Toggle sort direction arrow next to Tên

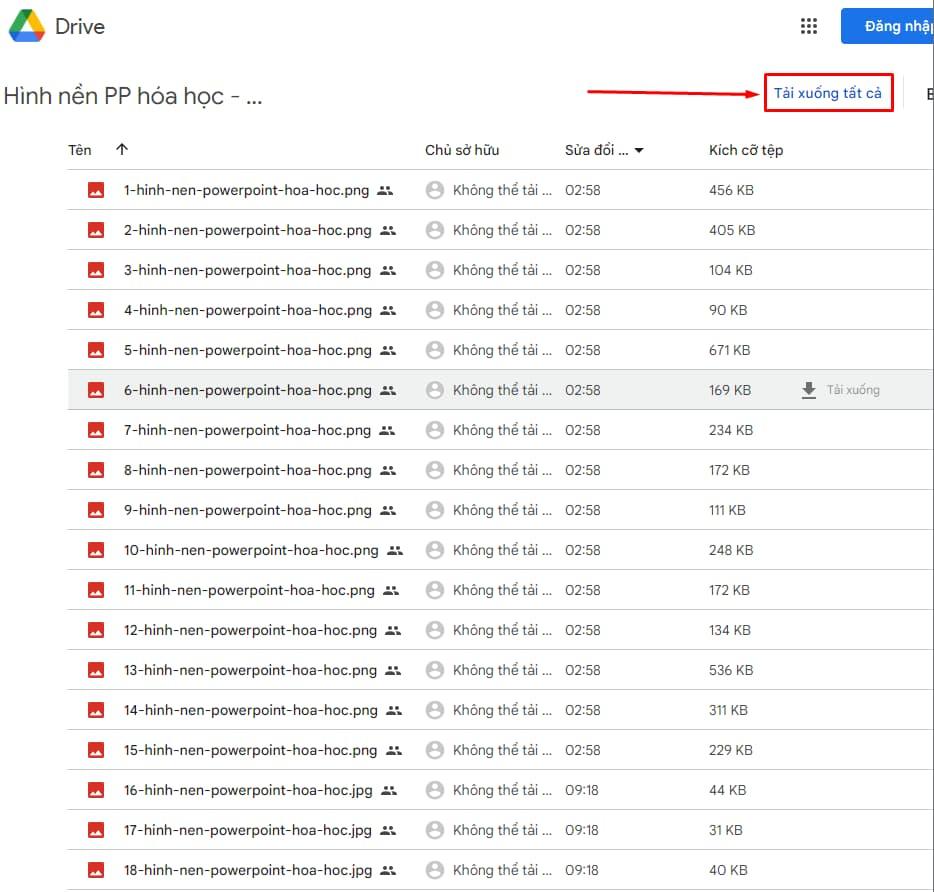coord(122,150)
